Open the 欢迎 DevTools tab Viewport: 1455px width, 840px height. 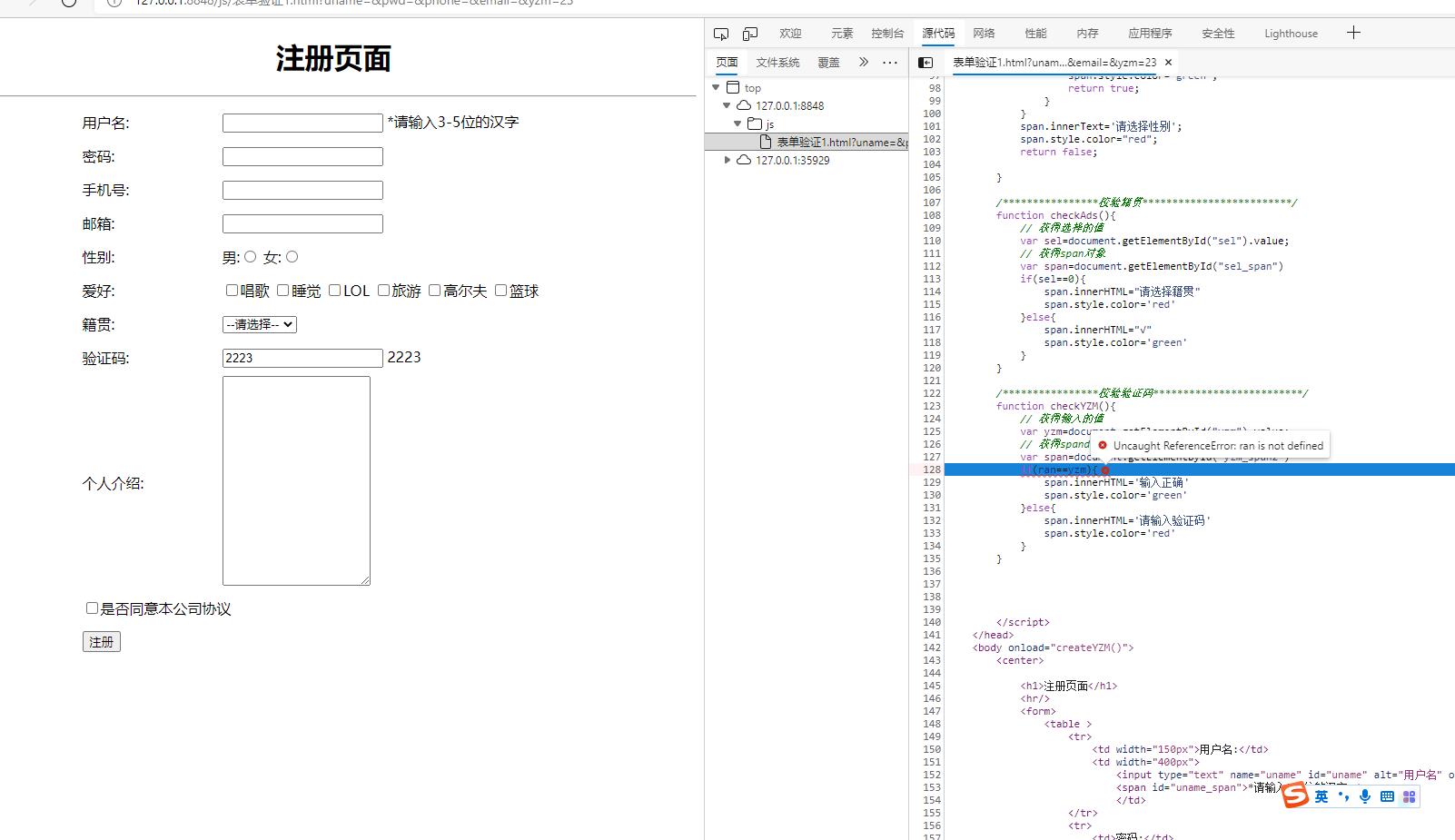790,34
